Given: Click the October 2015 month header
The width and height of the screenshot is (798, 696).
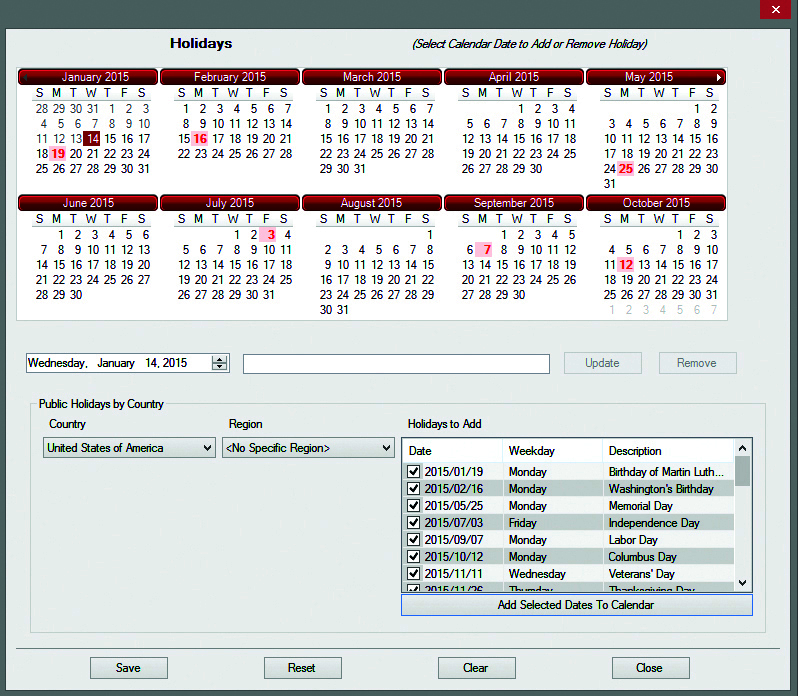Looking at the screenshot, I should [x=655, y=203].
